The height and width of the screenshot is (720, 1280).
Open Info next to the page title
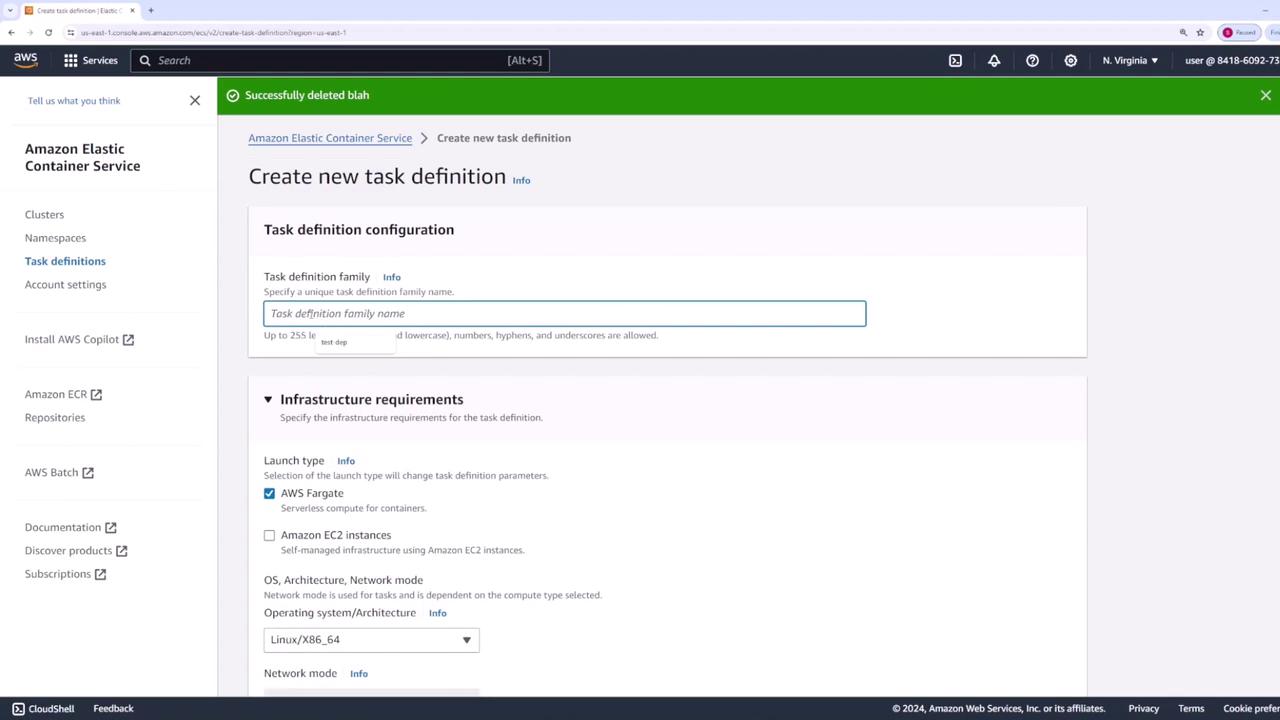point(521,180)
